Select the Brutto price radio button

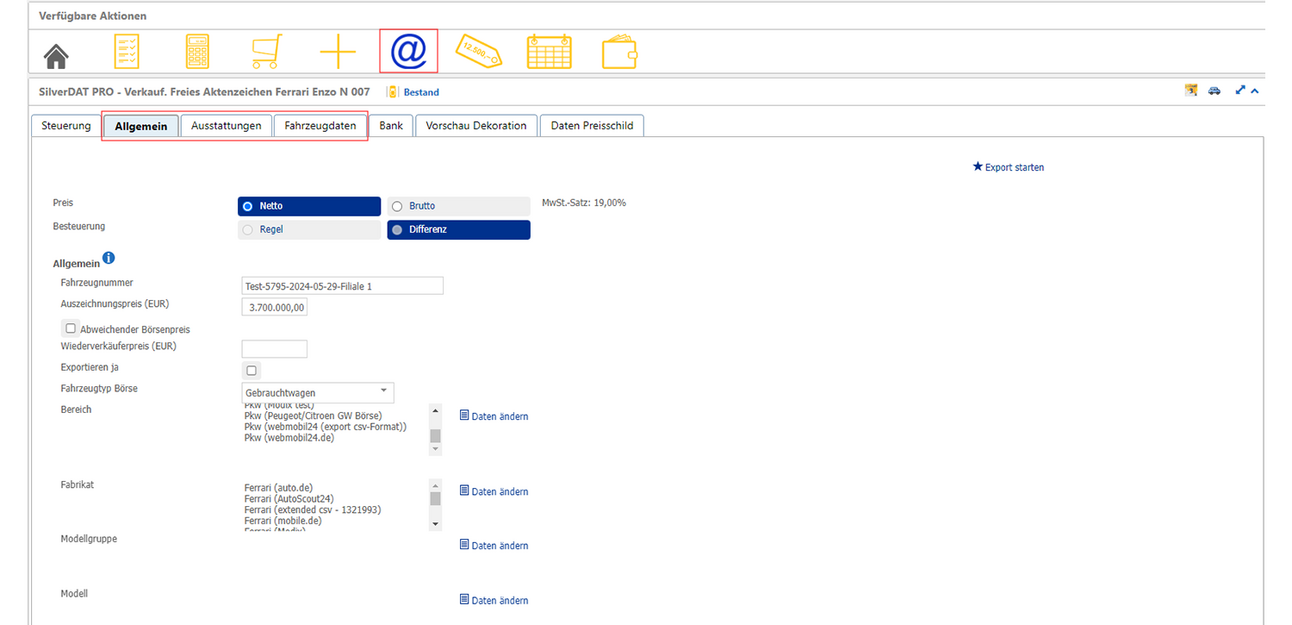[x=397, y=206]
